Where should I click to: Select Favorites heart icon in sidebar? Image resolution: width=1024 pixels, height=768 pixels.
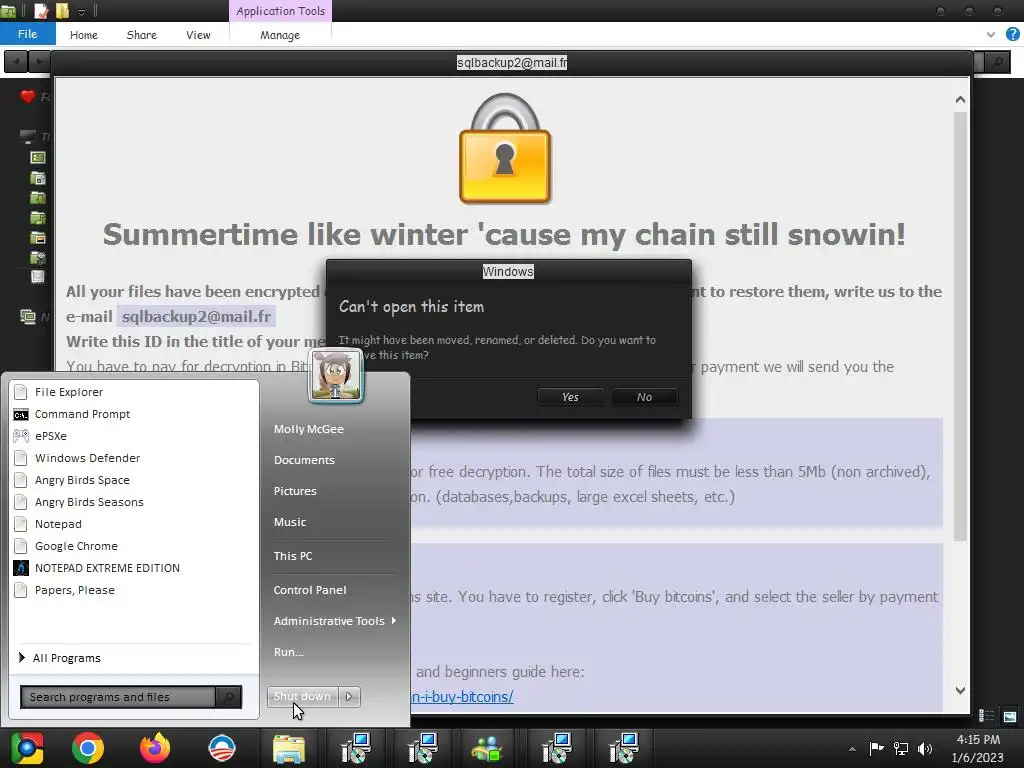point(27,97)
